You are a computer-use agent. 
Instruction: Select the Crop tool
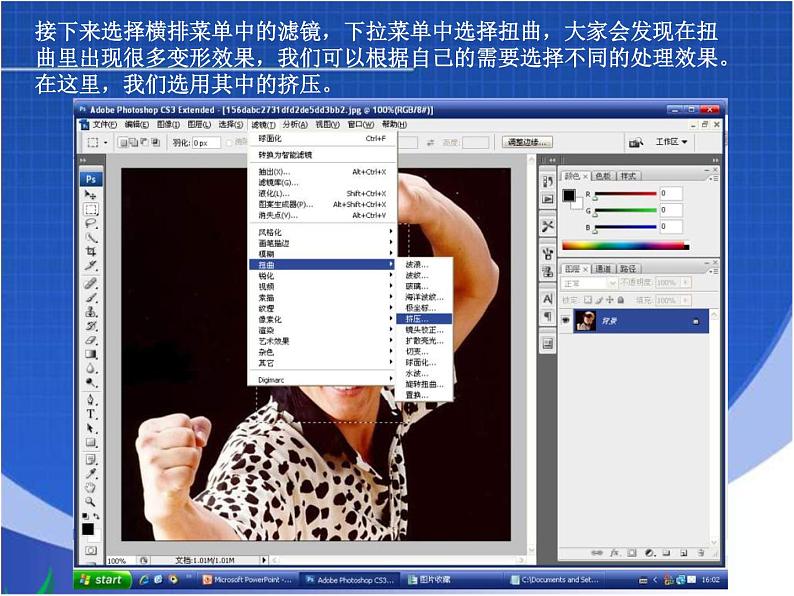tap(91, 251)
